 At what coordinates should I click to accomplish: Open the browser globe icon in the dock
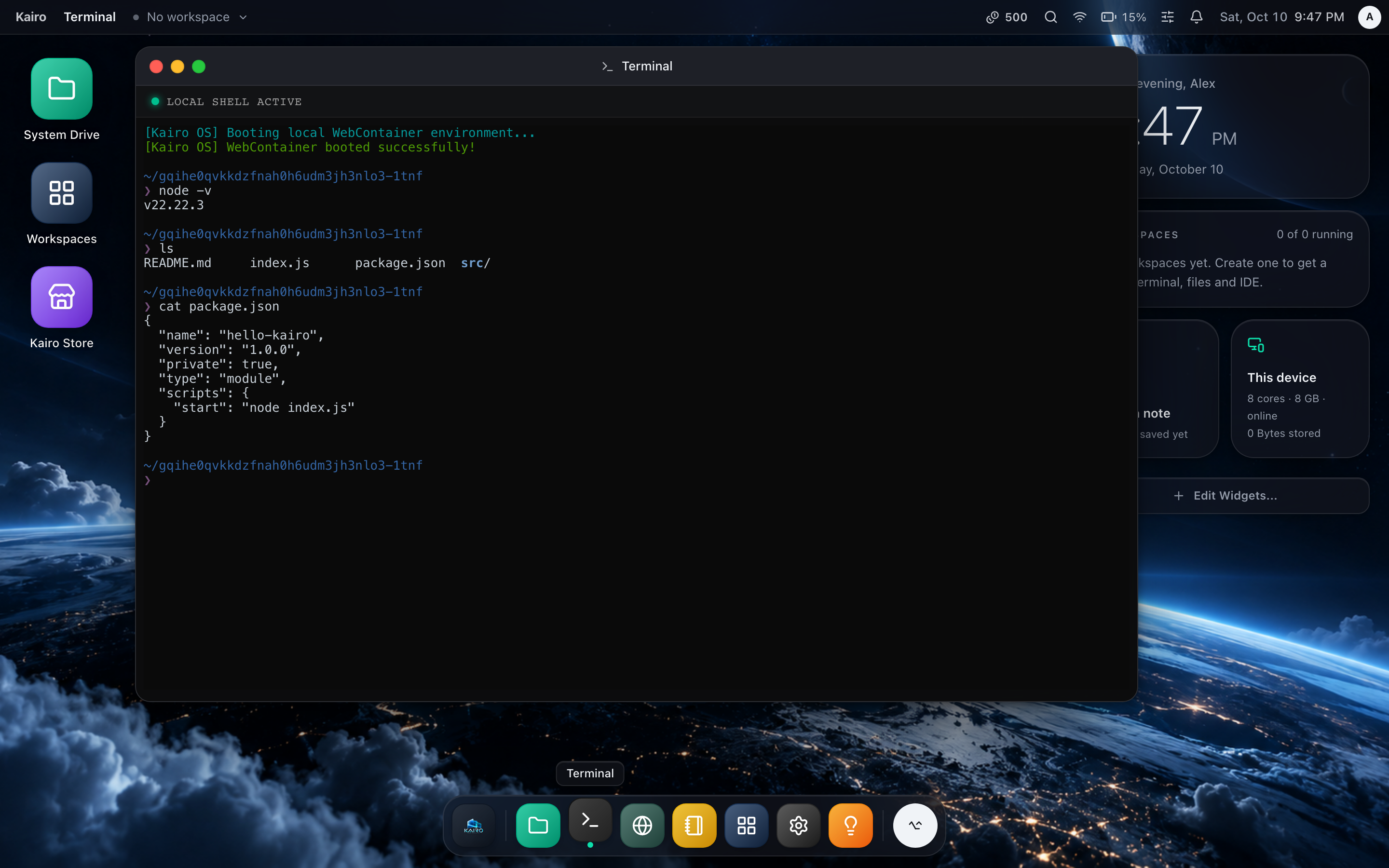(642, 826)
